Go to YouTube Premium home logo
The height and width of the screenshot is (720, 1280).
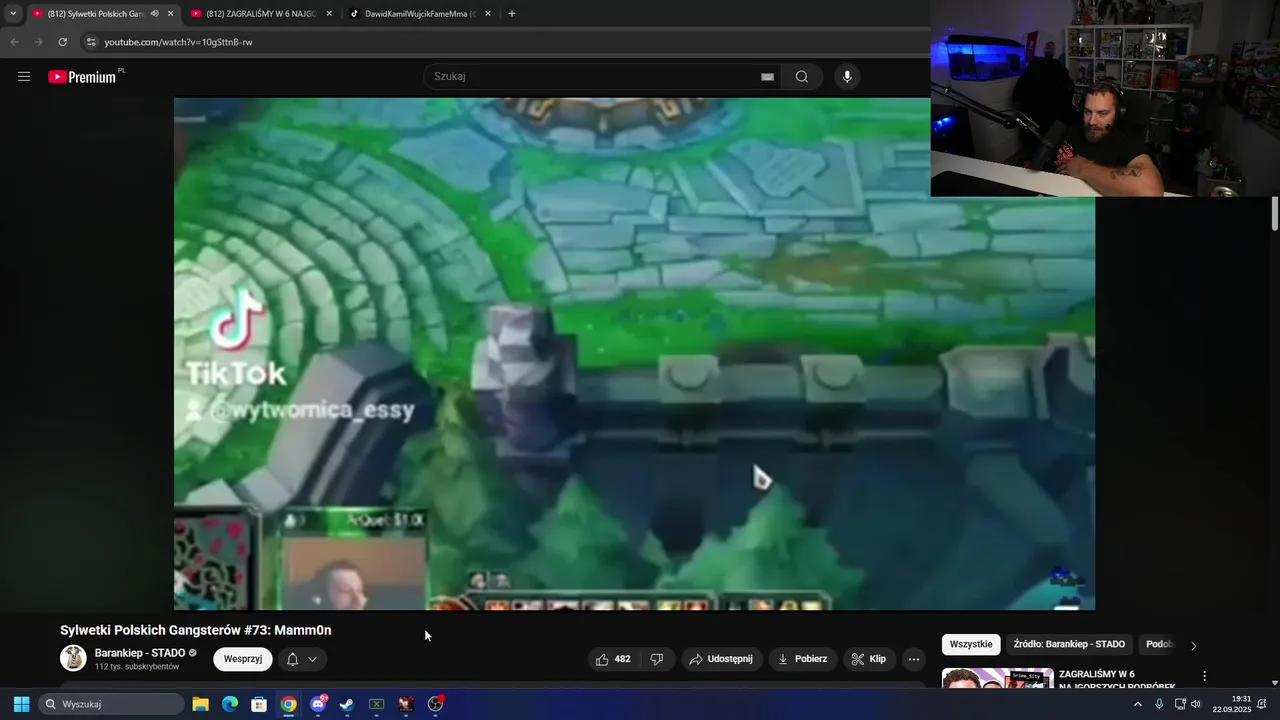pos(84,76)
